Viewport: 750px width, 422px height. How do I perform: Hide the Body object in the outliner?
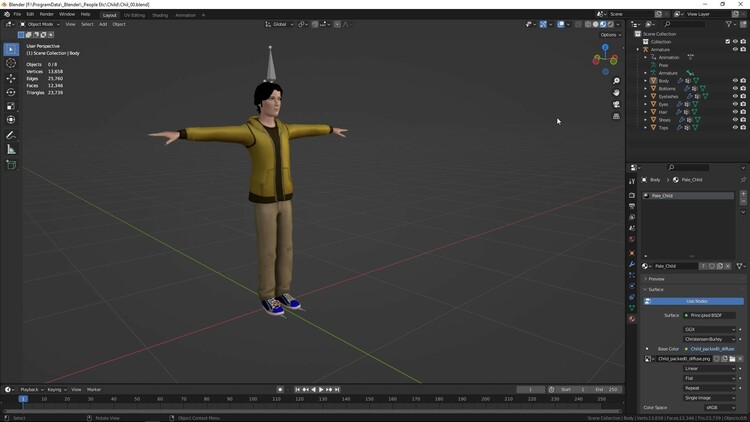pyautogui.click(x=735, y=80)
